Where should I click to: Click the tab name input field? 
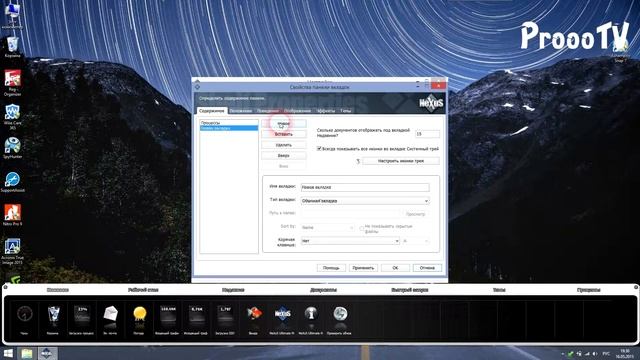(x=365, y=187)
